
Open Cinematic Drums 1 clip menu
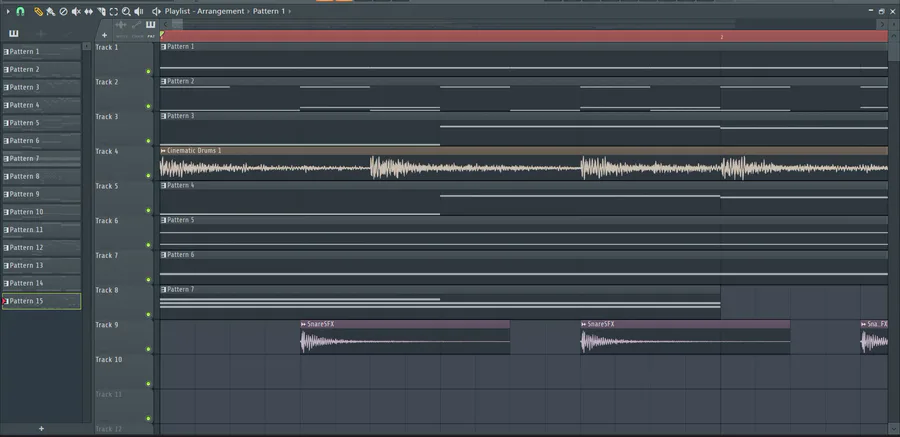164,150
